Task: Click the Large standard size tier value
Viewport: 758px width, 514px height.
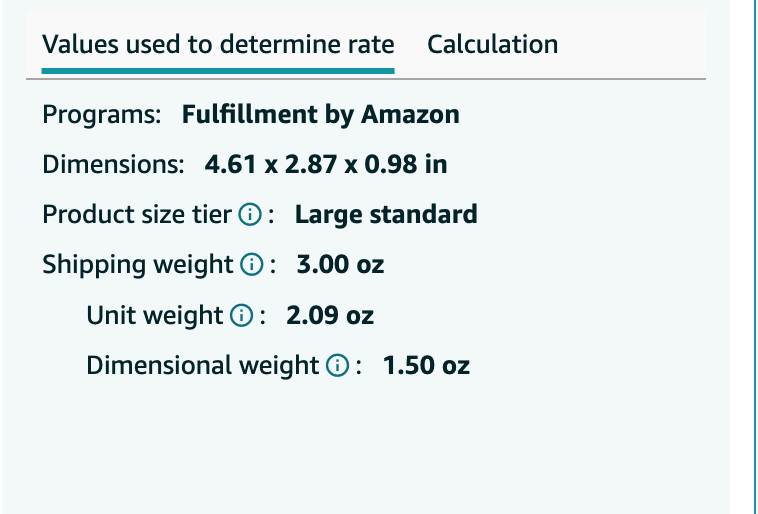Action: pyautogui.click(x=386, y=215)
